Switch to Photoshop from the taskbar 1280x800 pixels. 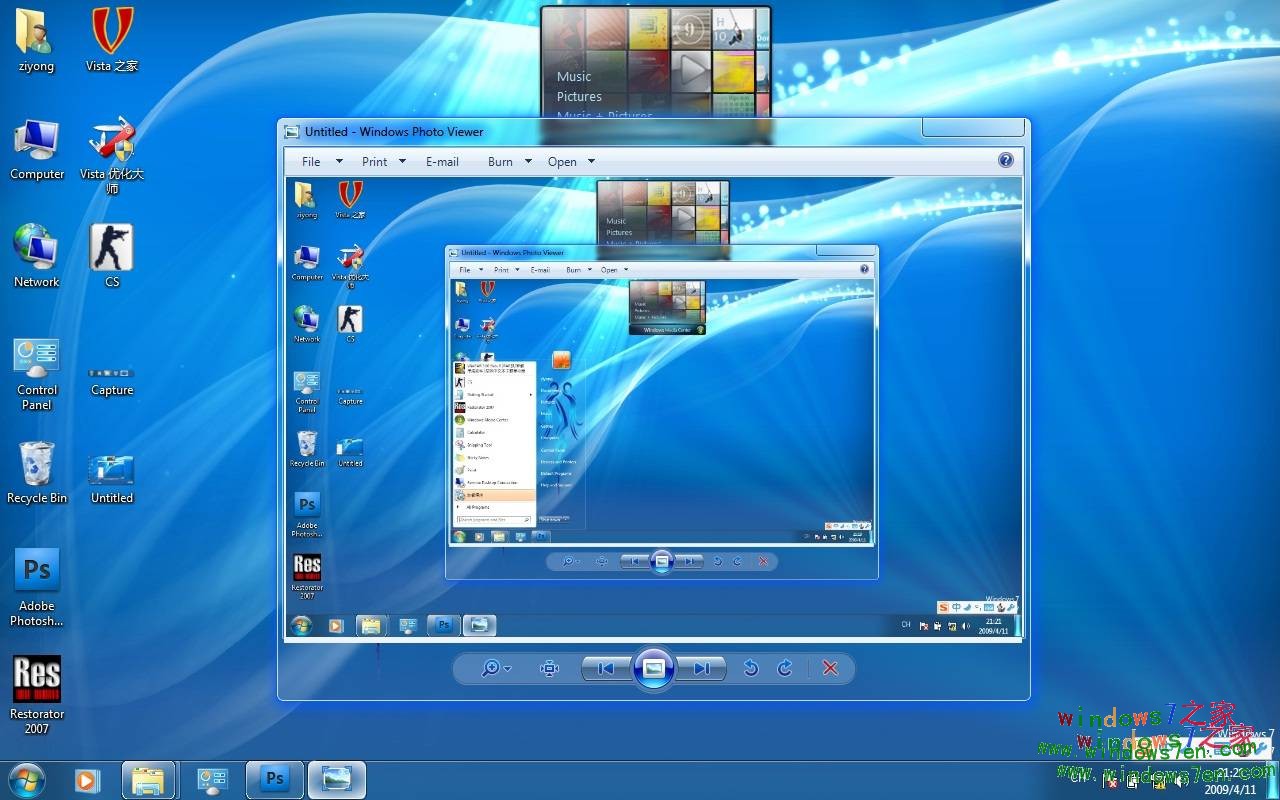click(x=274, y=779)
